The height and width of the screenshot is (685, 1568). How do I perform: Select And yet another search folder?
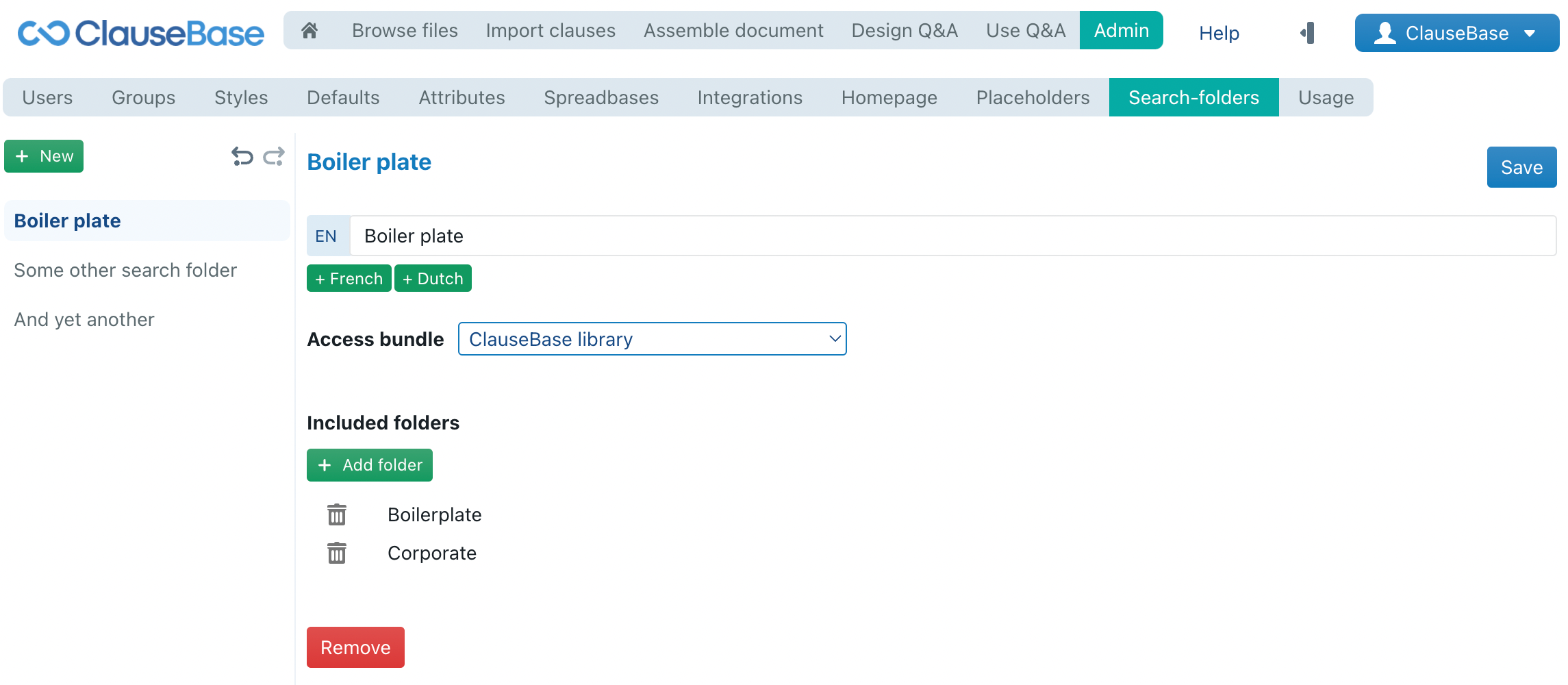(x=147, y=319)
